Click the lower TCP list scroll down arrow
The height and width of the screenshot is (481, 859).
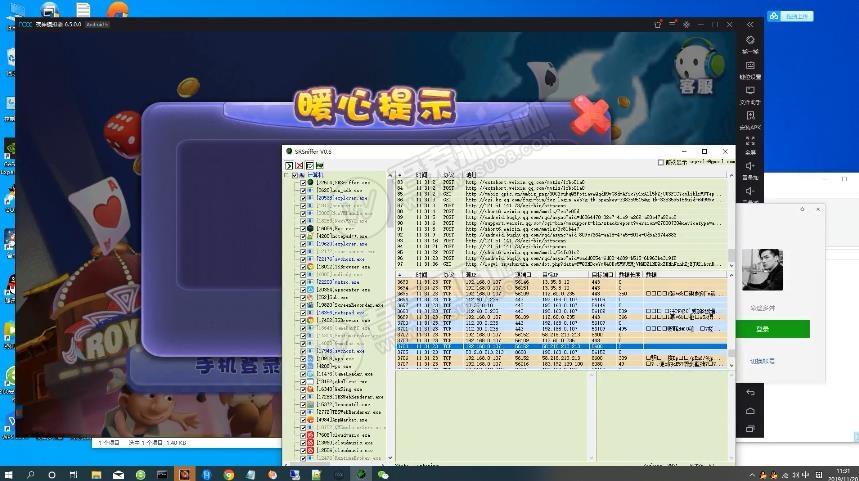pos(731,365)
